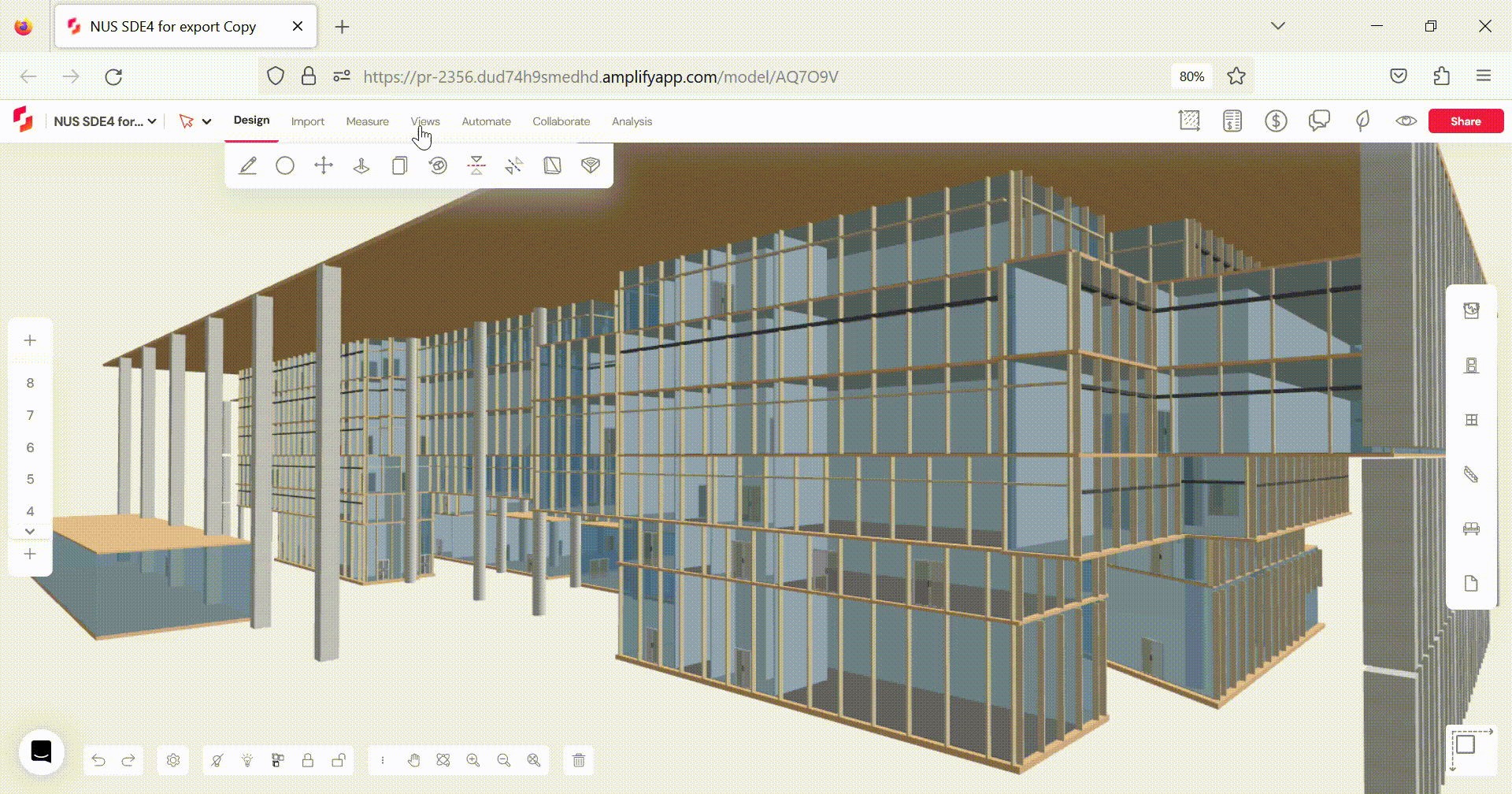Open the doors panel icon
Screen dimensions: 1512x794
pyautogui.click(x=1471, y=365)
